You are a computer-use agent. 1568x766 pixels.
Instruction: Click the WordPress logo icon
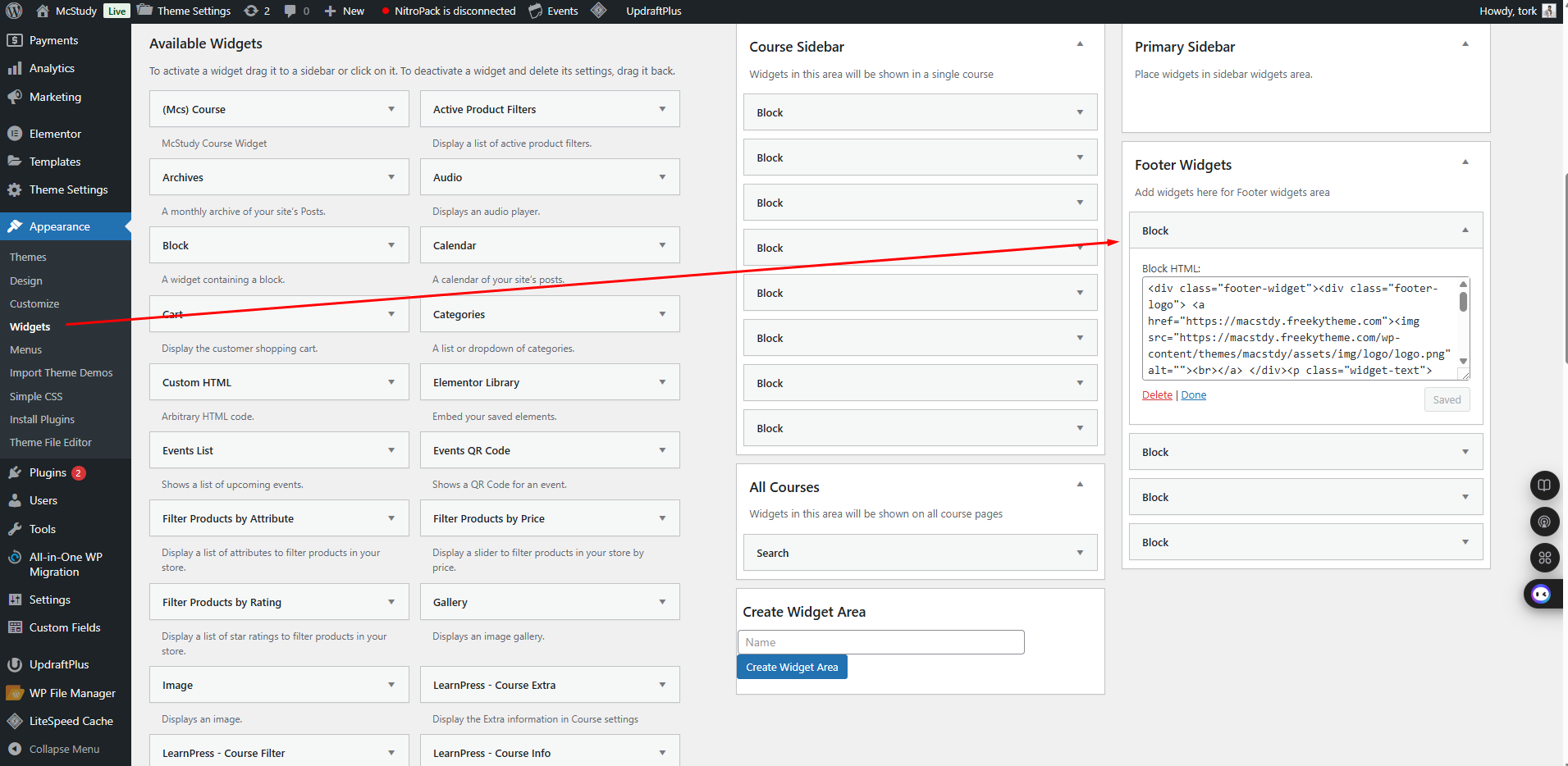14,11
